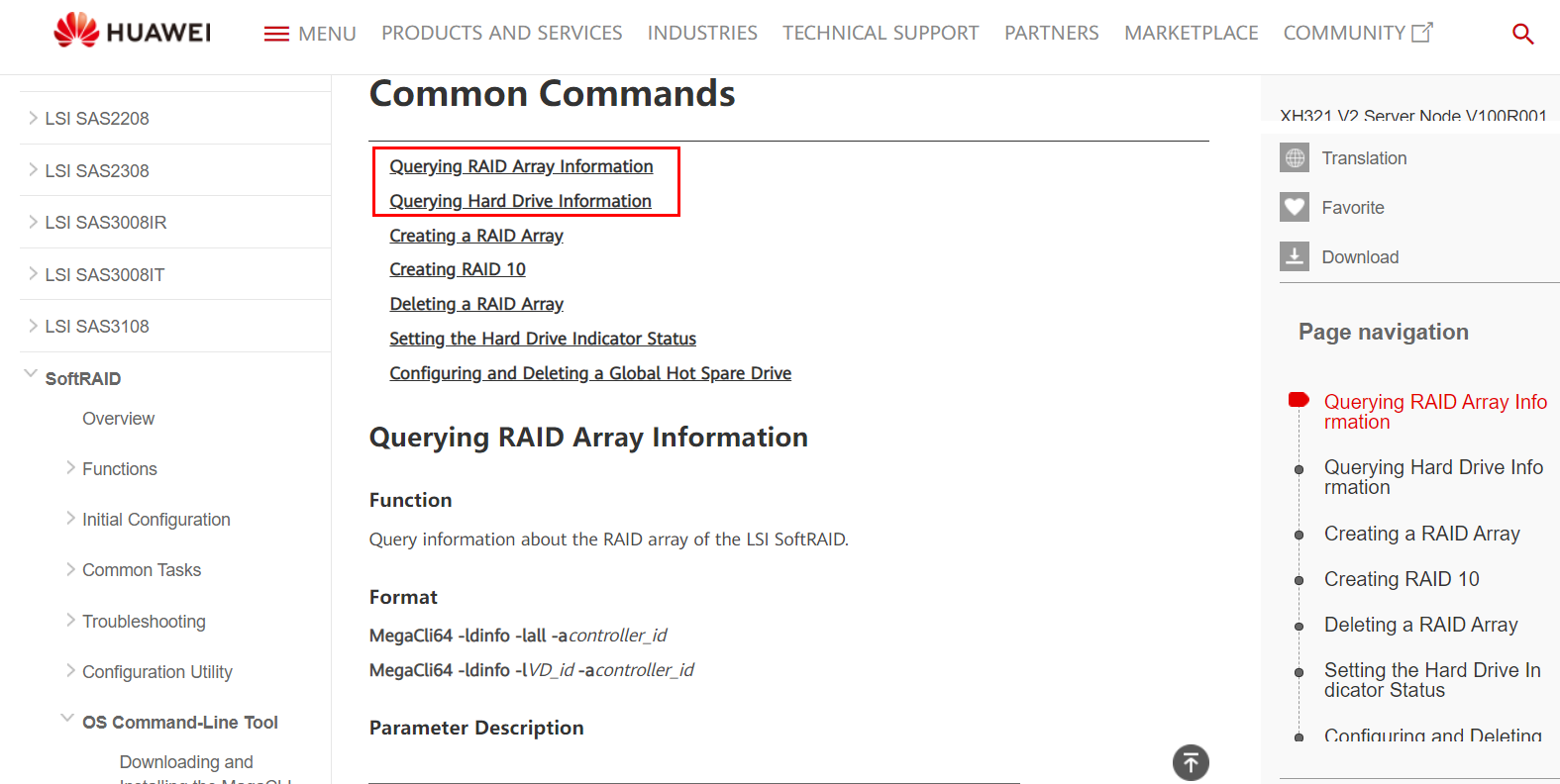This screenshot has height=784, width=1560.
Task: Select Overview in SoftRAID sidebar
Action: tap(119, 419)
